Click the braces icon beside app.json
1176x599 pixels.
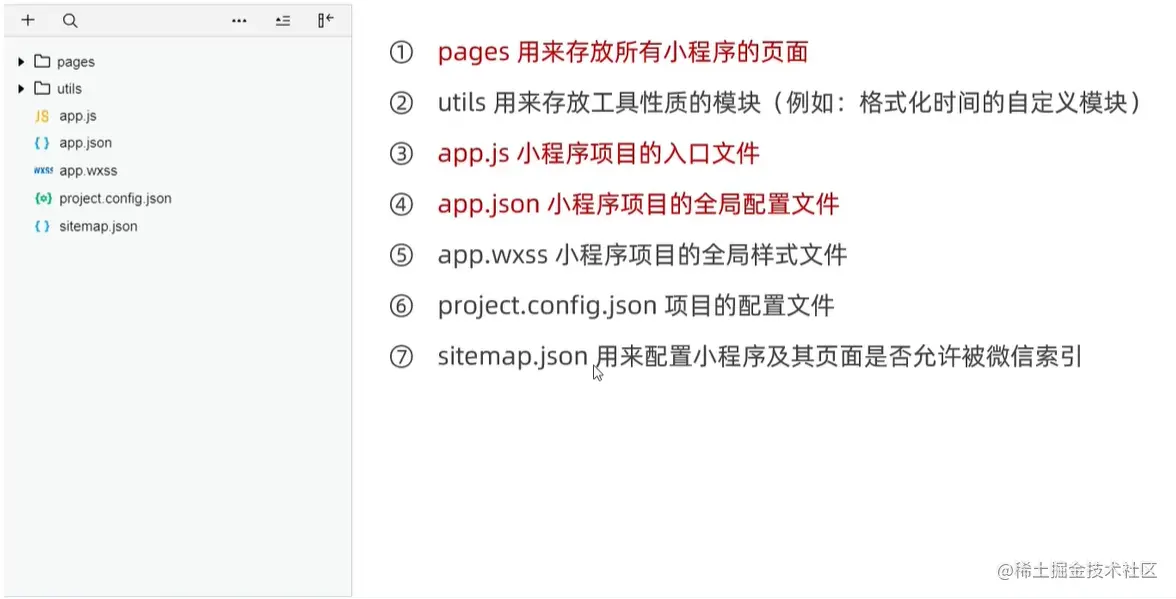coord(42,143)
